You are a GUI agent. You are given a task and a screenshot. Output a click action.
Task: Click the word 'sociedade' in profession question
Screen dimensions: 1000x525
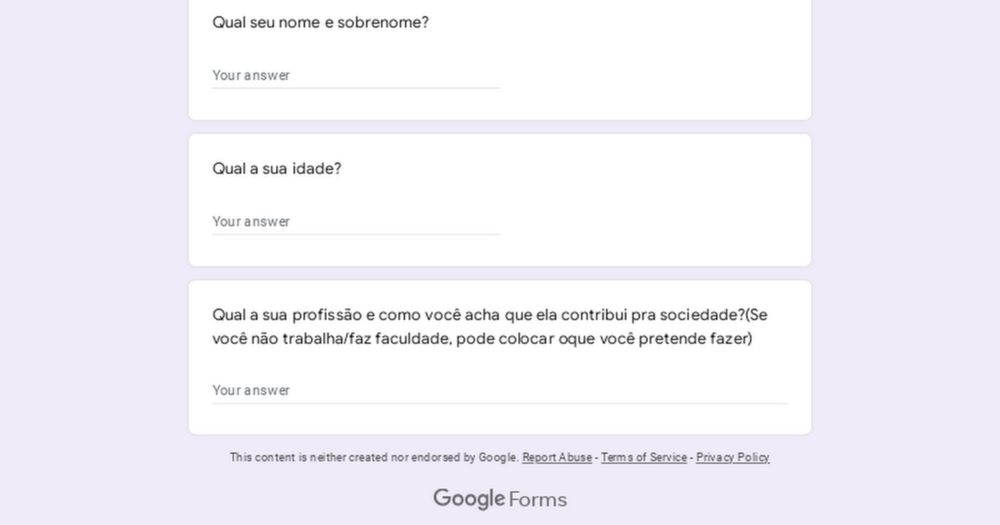tap(700, 315)
